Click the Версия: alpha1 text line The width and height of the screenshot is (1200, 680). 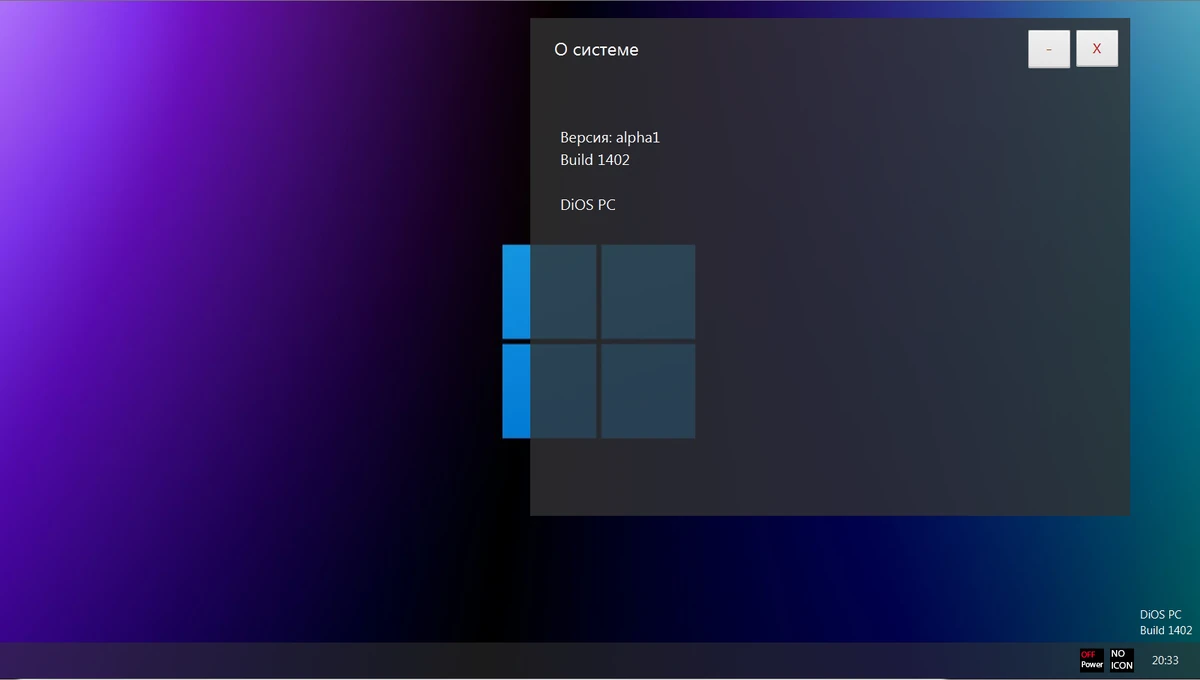click(x=610, y=137)
